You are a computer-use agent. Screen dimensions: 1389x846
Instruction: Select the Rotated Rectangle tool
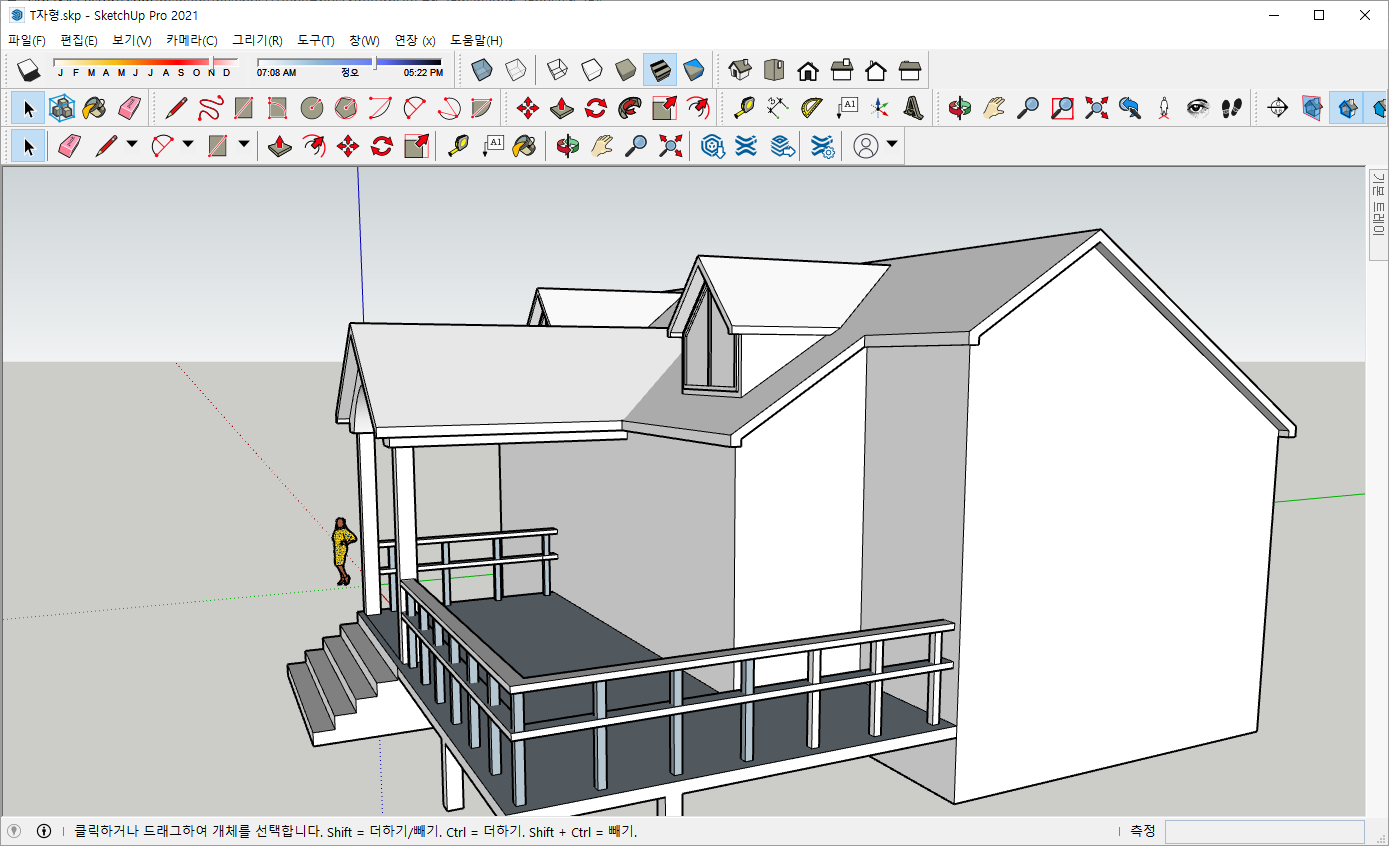(278, 107)
